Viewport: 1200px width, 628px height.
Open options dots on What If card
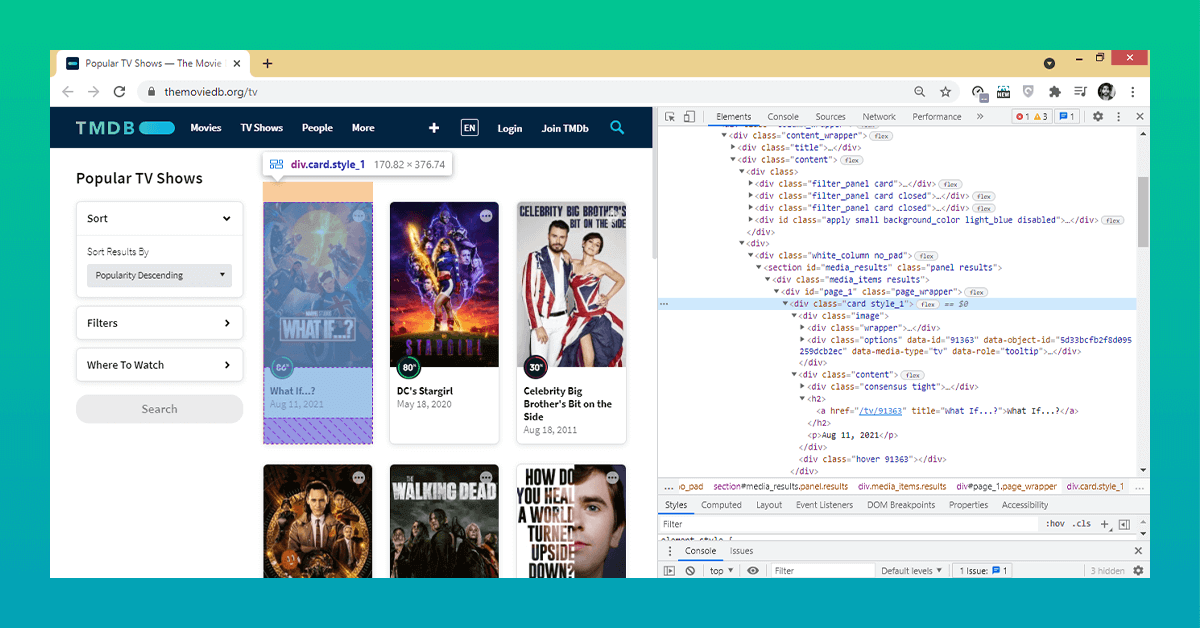tap(359, 216)
